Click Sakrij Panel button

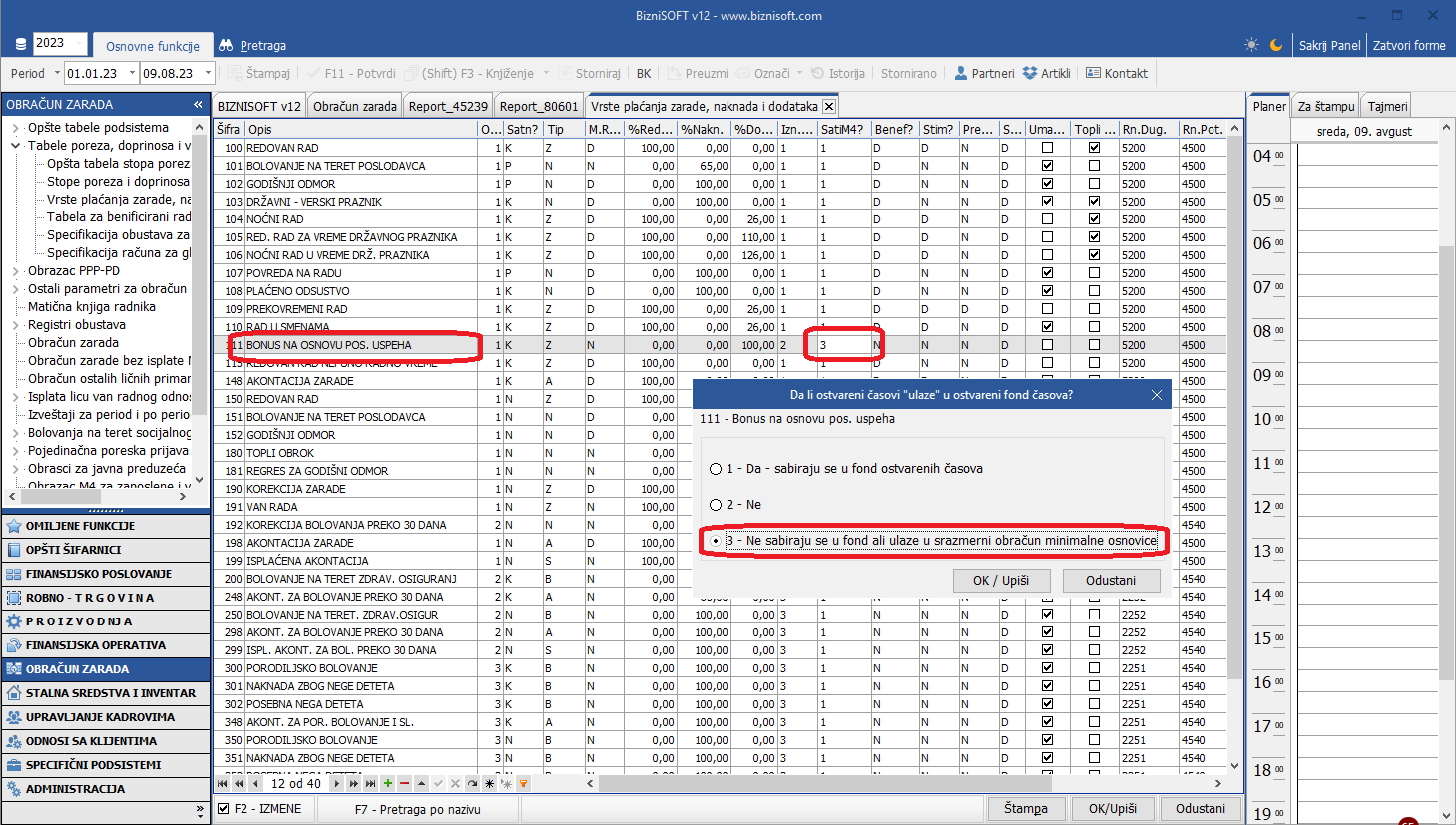point(1329,45)
